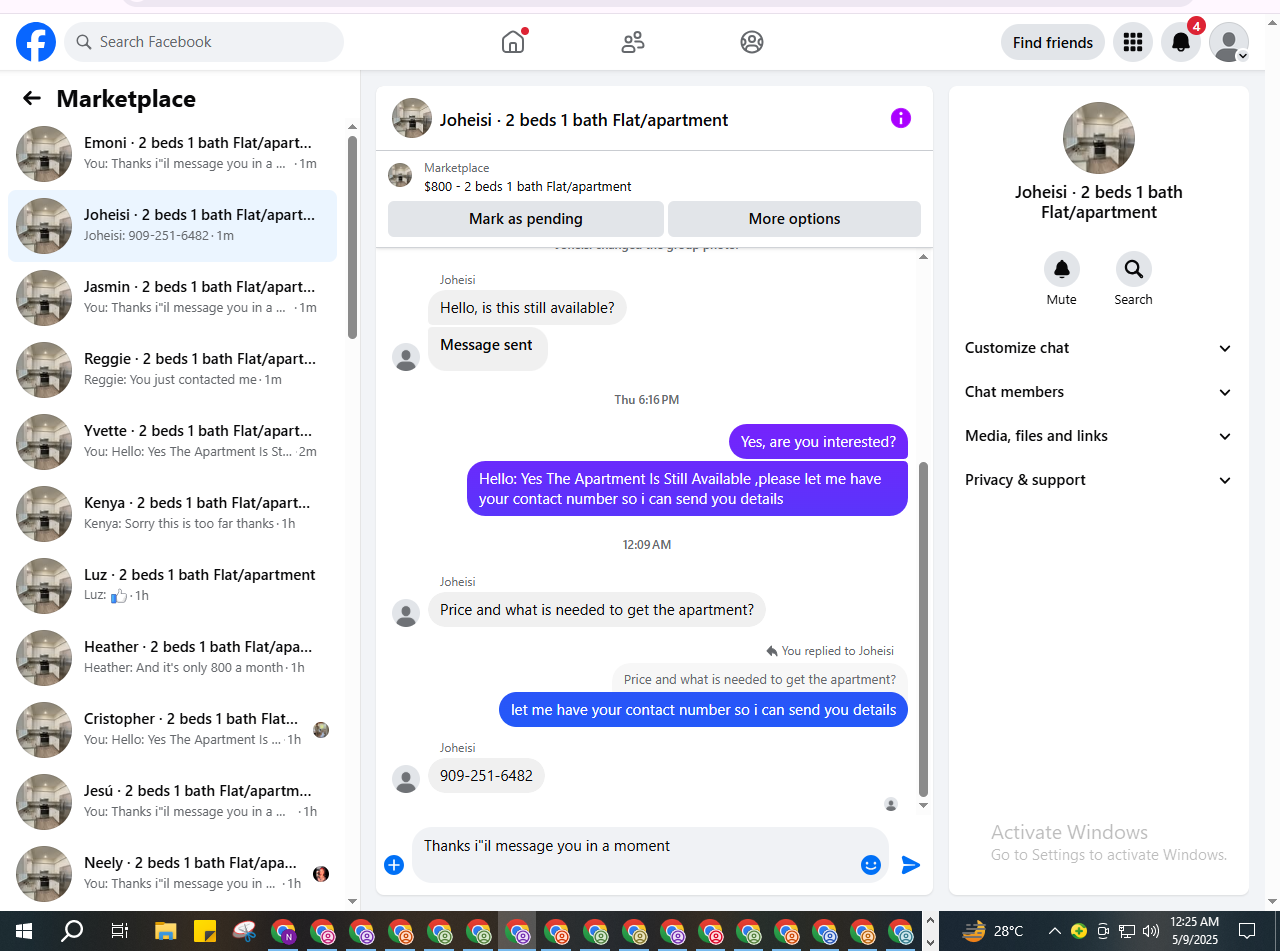Open the Windows Start menu
The height and width of the screenshot is (951, 1280).
click(24, 931)
